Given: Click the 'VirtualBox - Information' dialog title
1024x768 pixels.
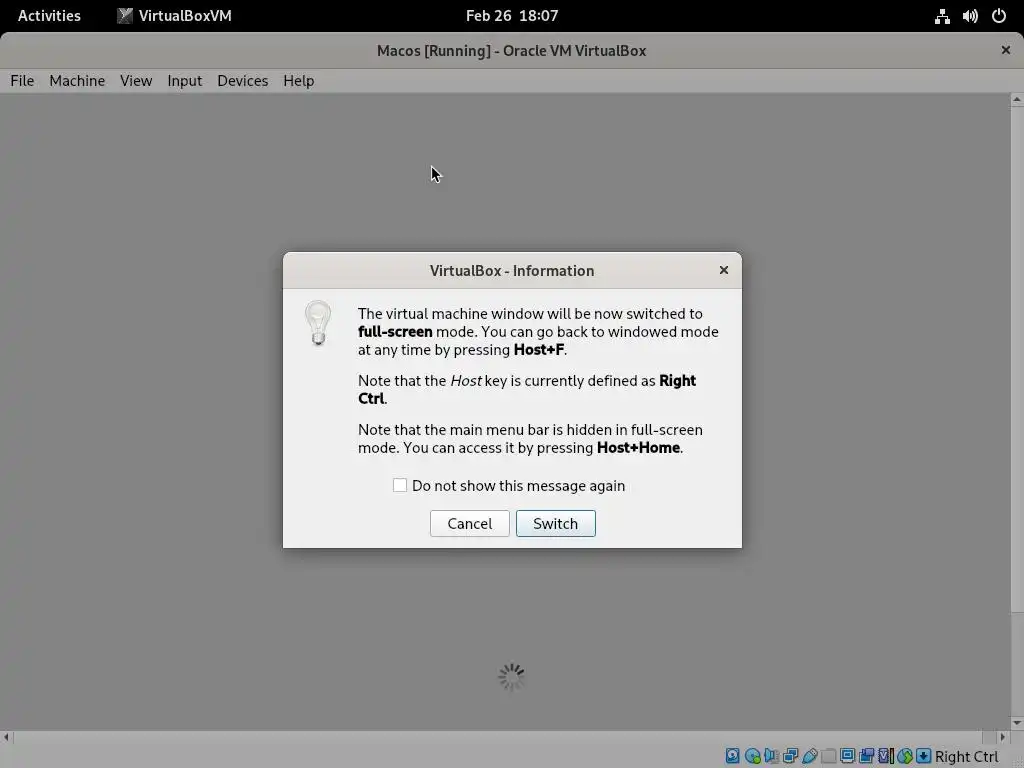Looking at the screenshot, I should (x=512, y=270).
